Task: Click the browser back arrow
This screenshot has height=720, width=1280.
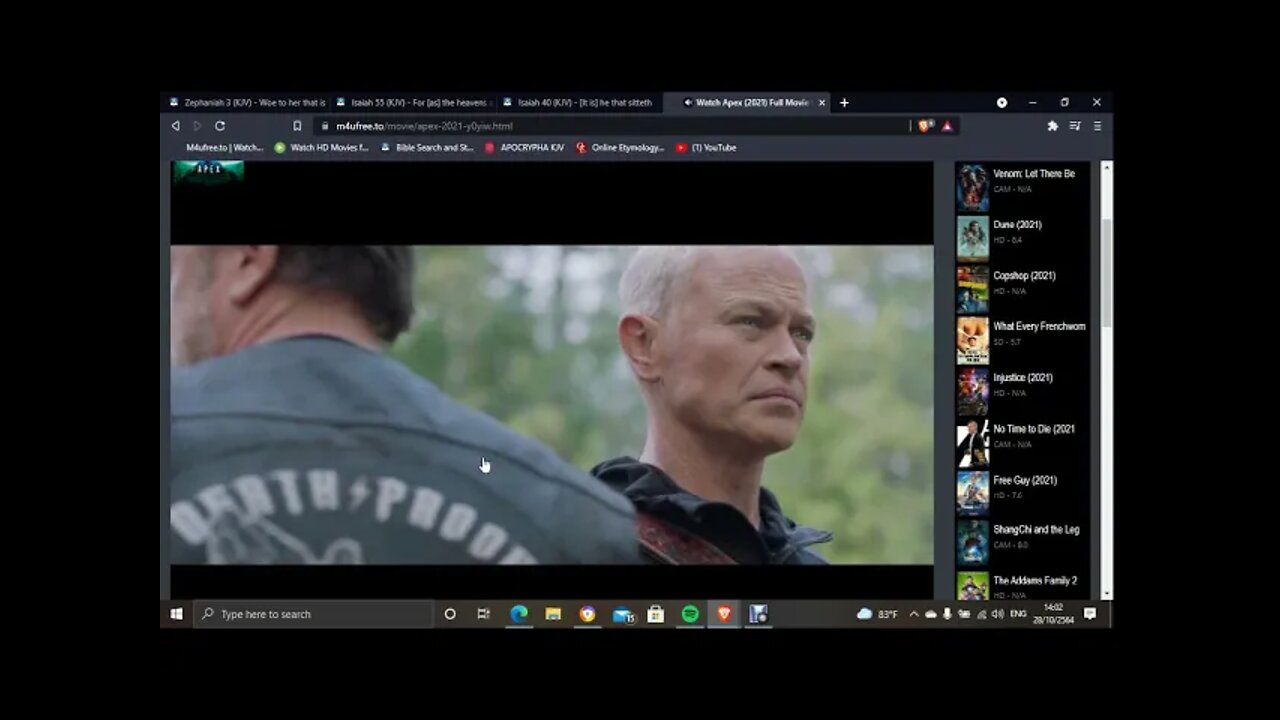Action: click(176, 126)
